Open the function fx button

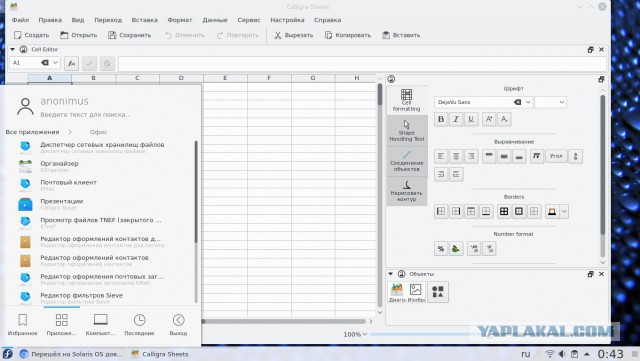tap(71, 63)
